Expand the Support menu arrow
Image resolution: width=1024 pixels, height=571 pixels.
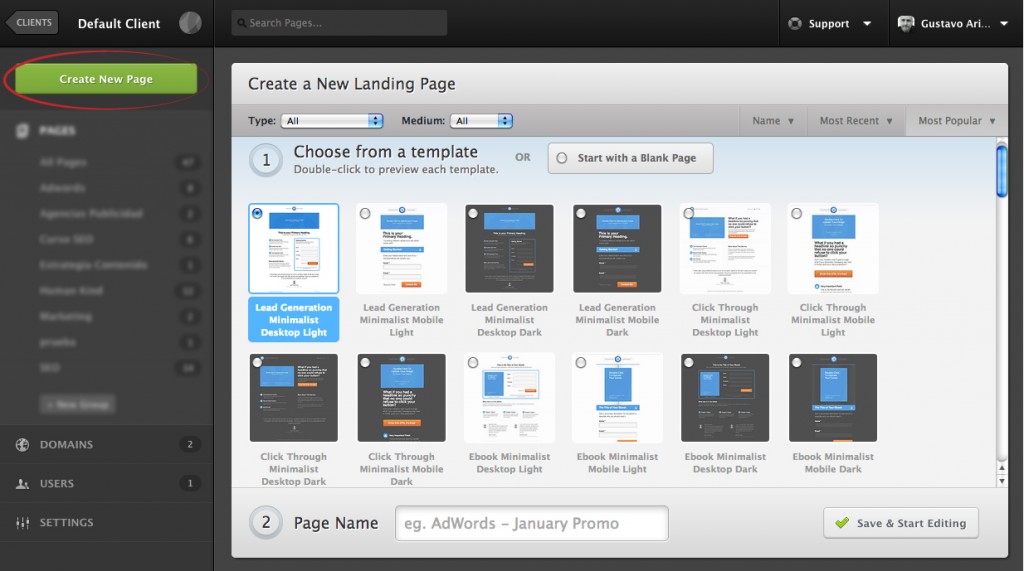[866, 24]
